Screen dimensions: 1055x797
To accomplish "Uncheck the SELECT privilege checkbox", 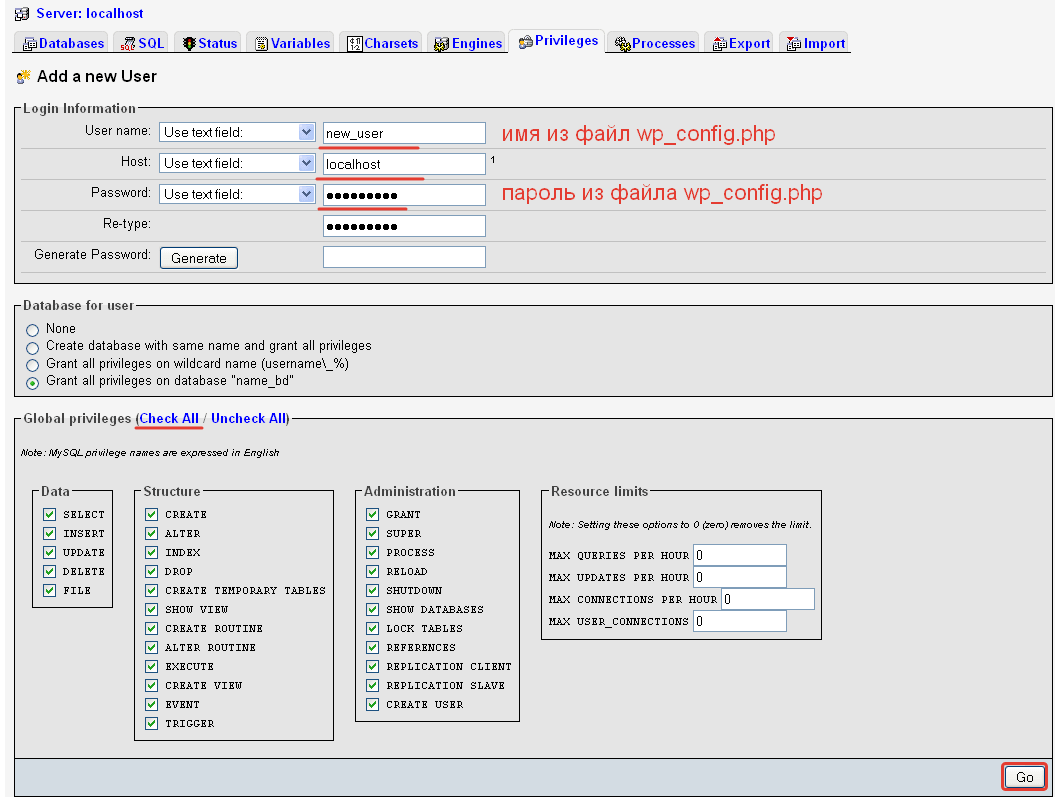I will 49,514.
